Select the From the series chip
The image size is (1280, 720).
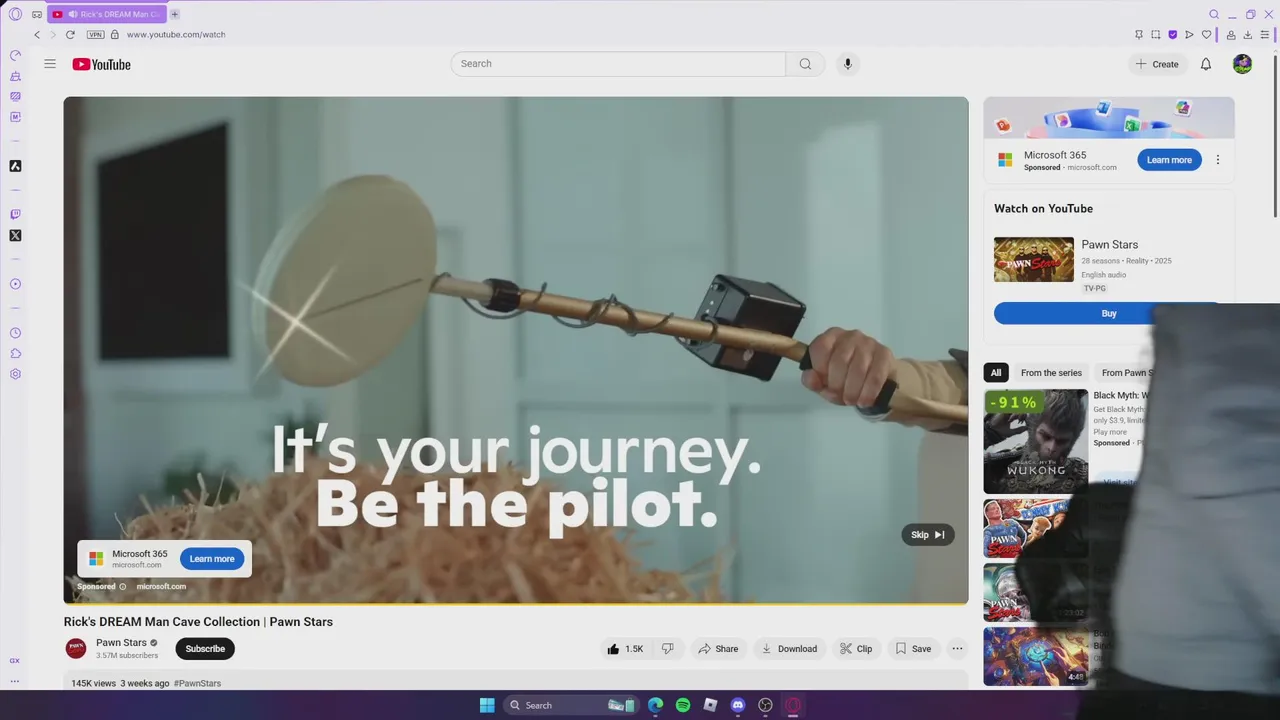click(x=1051, y=373)
